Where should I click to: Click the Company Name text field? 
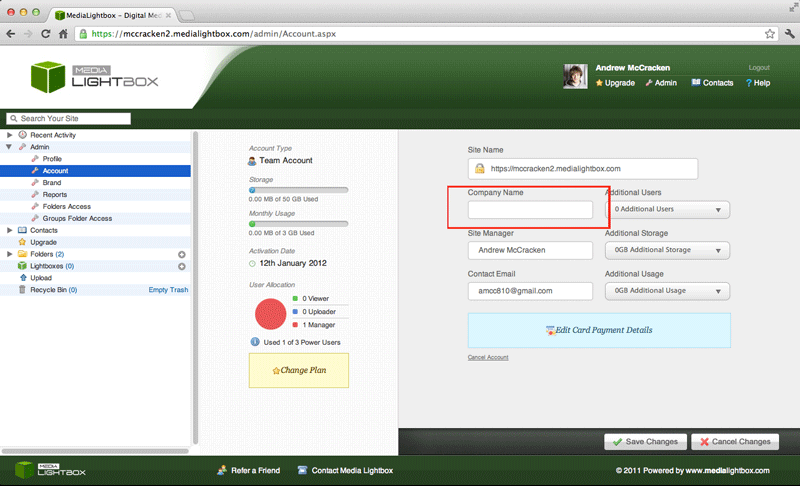(x=530, y=210)
